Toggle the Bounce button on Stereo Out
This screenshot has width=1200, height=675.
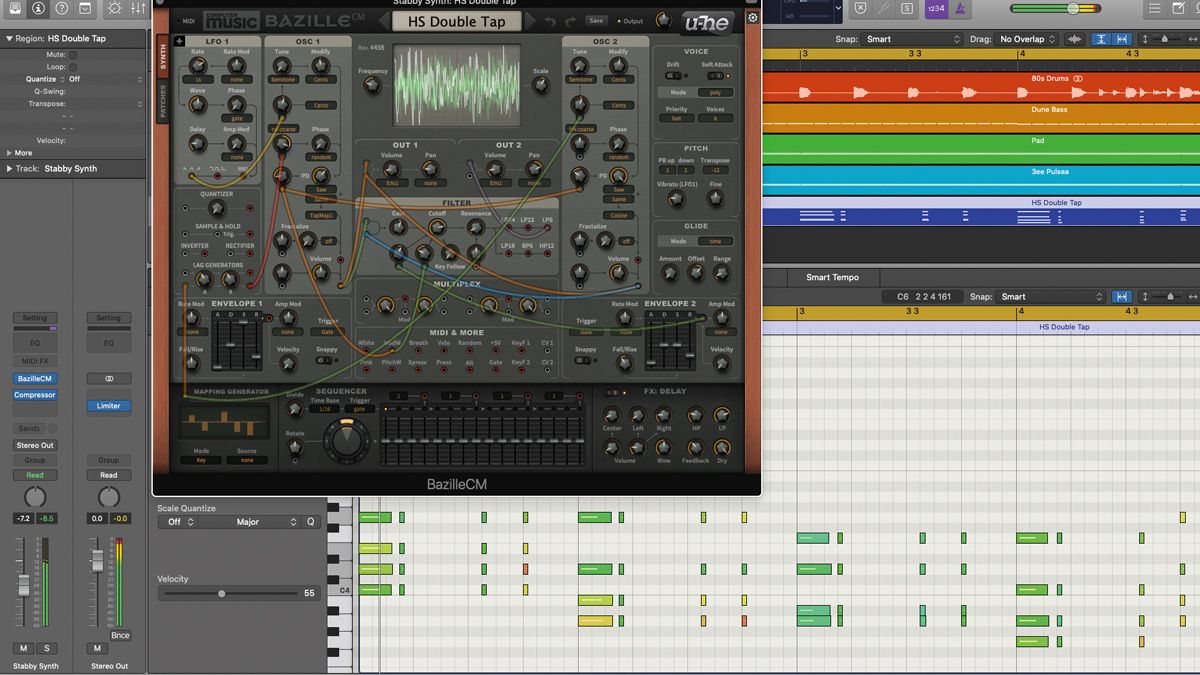(119, 634)
